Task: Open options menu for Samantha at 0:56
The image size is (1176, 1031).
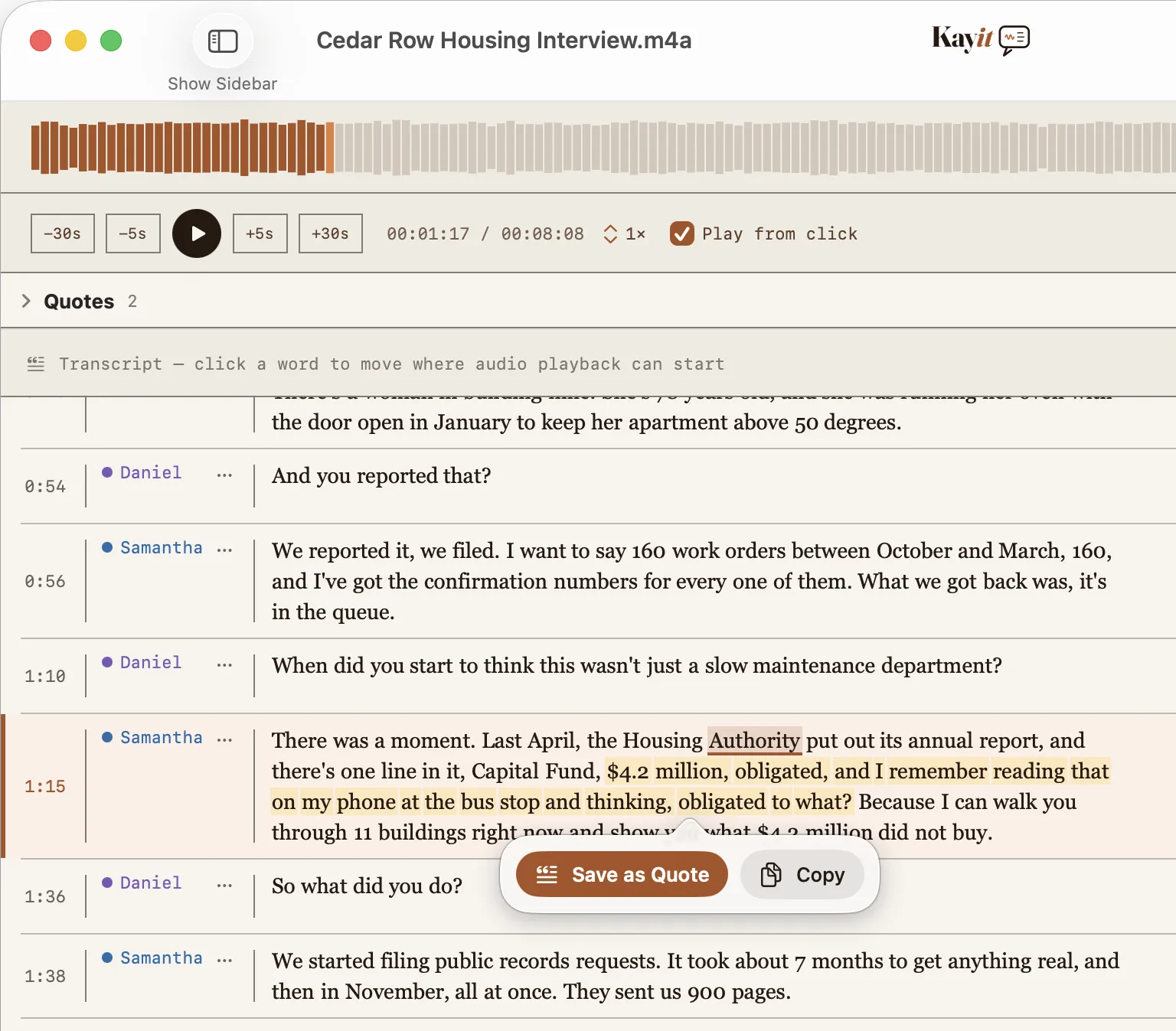Action: [x=224, y=550]
